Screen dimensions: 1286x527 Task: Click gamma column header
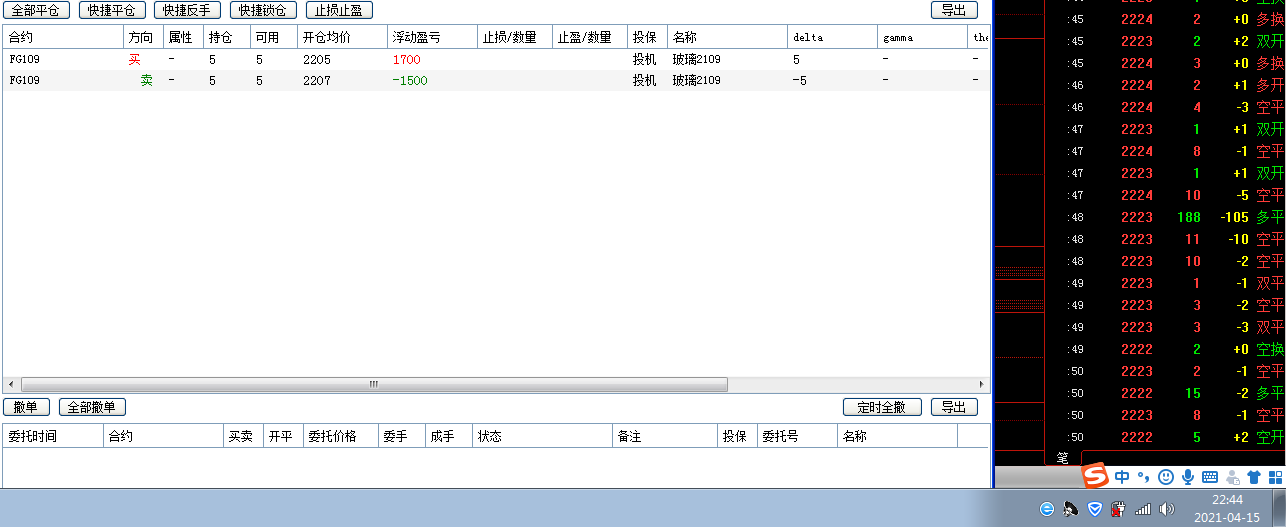pyautogui.click(x=922, y=37)
